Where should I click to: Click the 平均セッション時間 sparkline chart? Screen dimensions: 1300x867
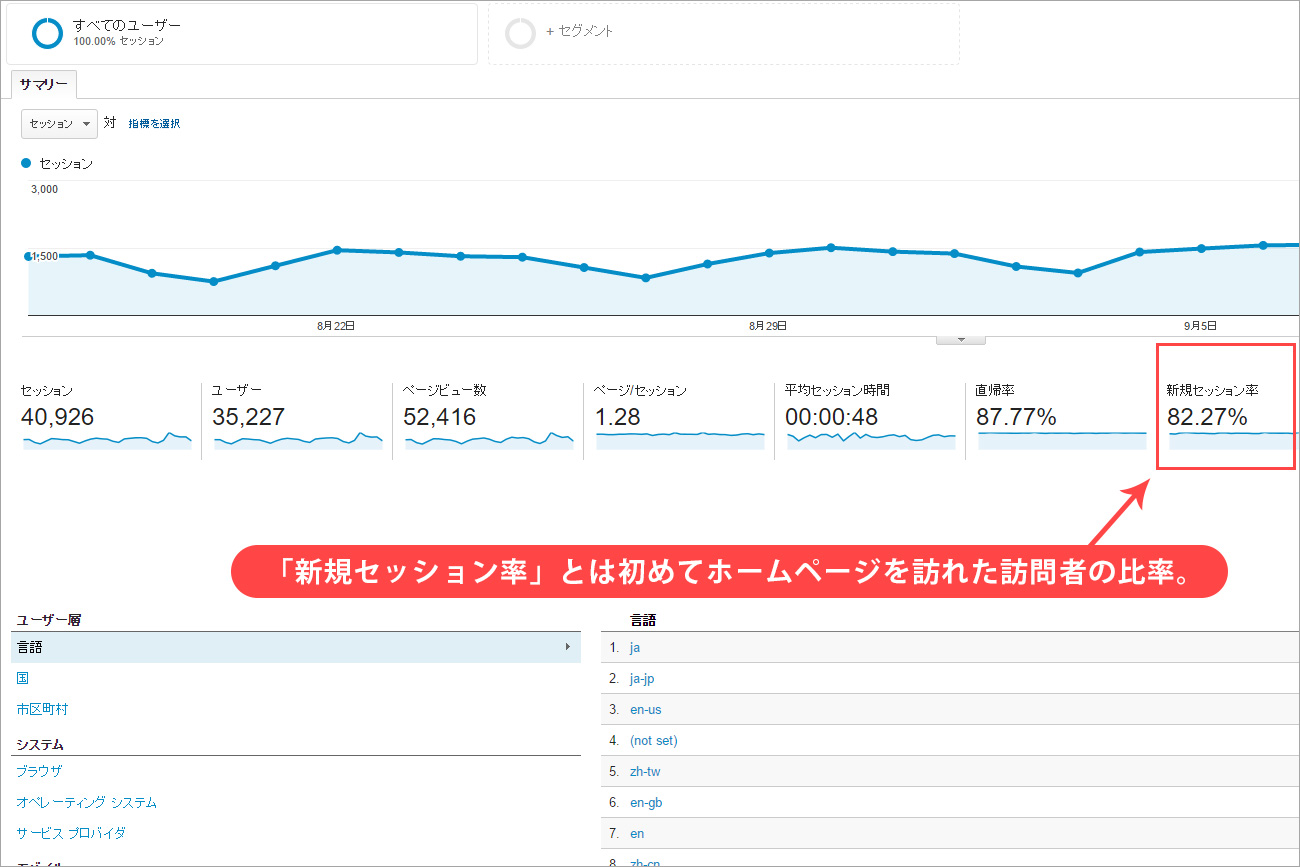coord(871,441)
